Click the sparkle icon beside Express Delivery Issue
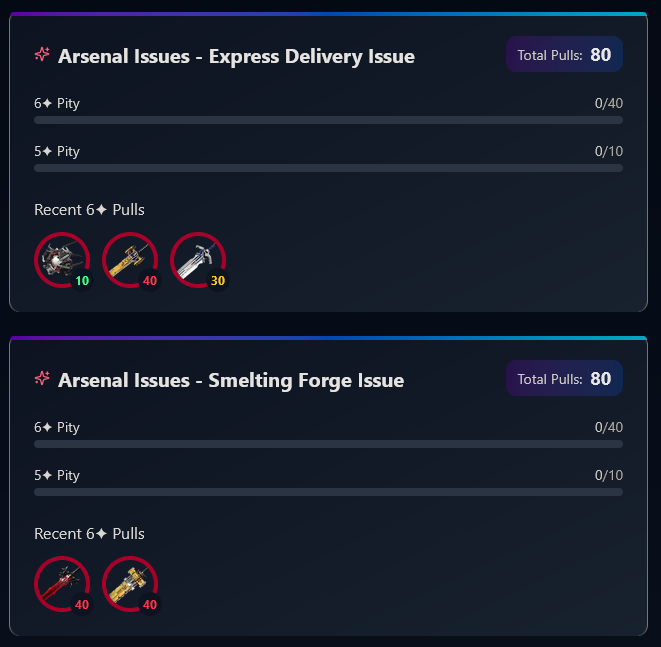661x647 pixels. (42, 54)
